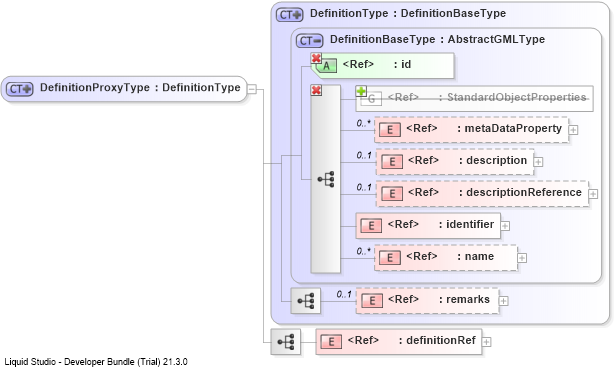Image resolution: width=614 pixels, height=367 pixels.
Task: Select the '<Ref> : id' attribute text
Action: pyautogui.click(x=377, y=64)
